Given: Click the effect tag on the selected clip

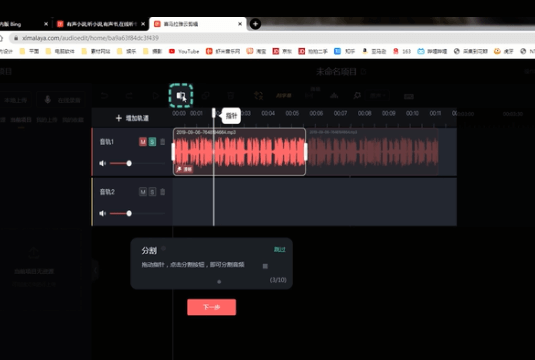Looking at the screenshot, I should tap(184, 169).
